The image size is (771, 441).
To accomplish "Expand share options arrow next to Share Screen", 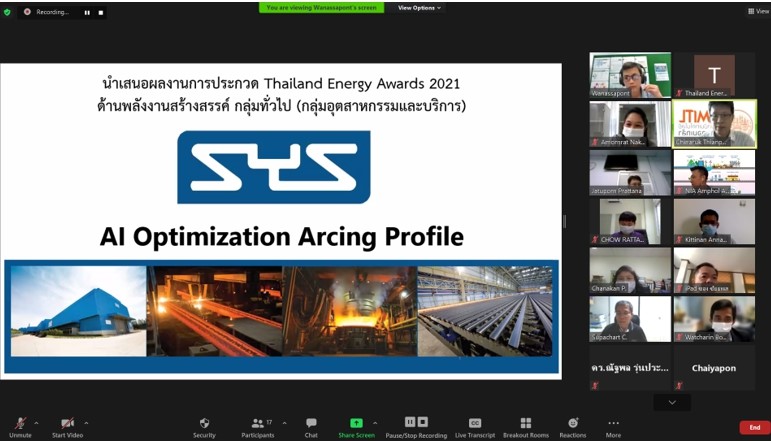I will click(375, 423).
